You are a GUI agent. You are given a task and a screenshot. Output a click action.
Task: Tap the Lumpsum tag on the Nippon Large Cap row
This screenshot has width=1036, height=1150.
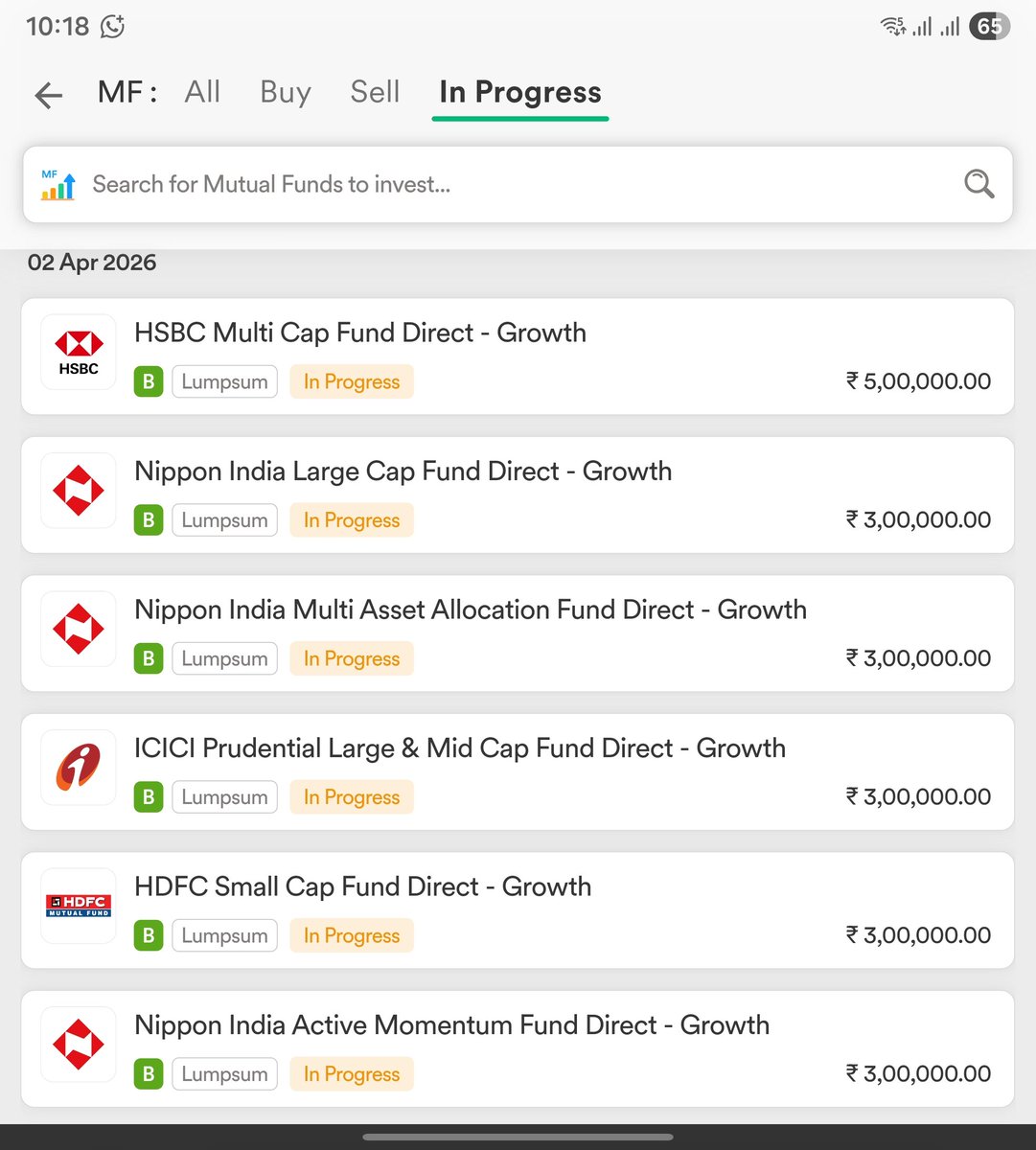pos(224,520)
